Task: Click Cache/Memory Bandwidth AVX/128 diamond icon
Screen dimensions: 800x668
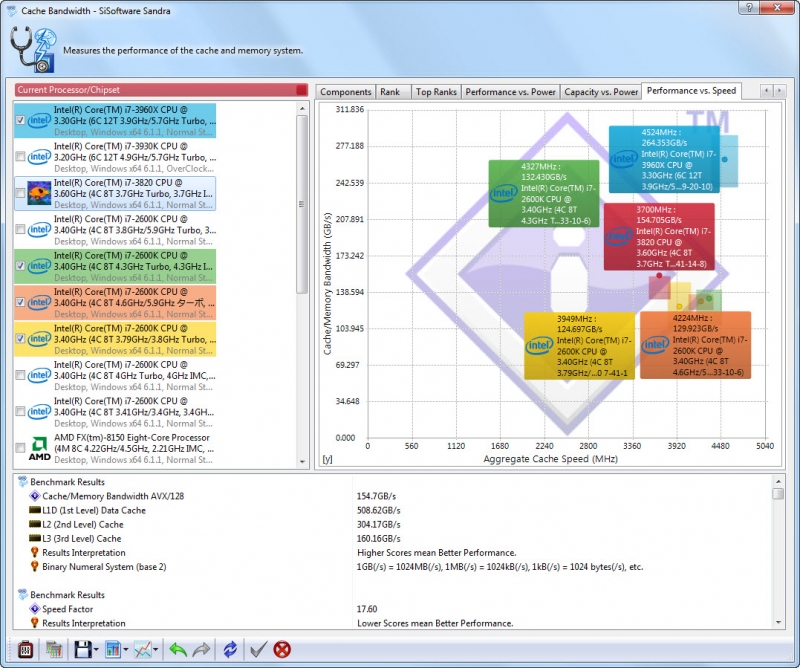Action: [35, 496]
